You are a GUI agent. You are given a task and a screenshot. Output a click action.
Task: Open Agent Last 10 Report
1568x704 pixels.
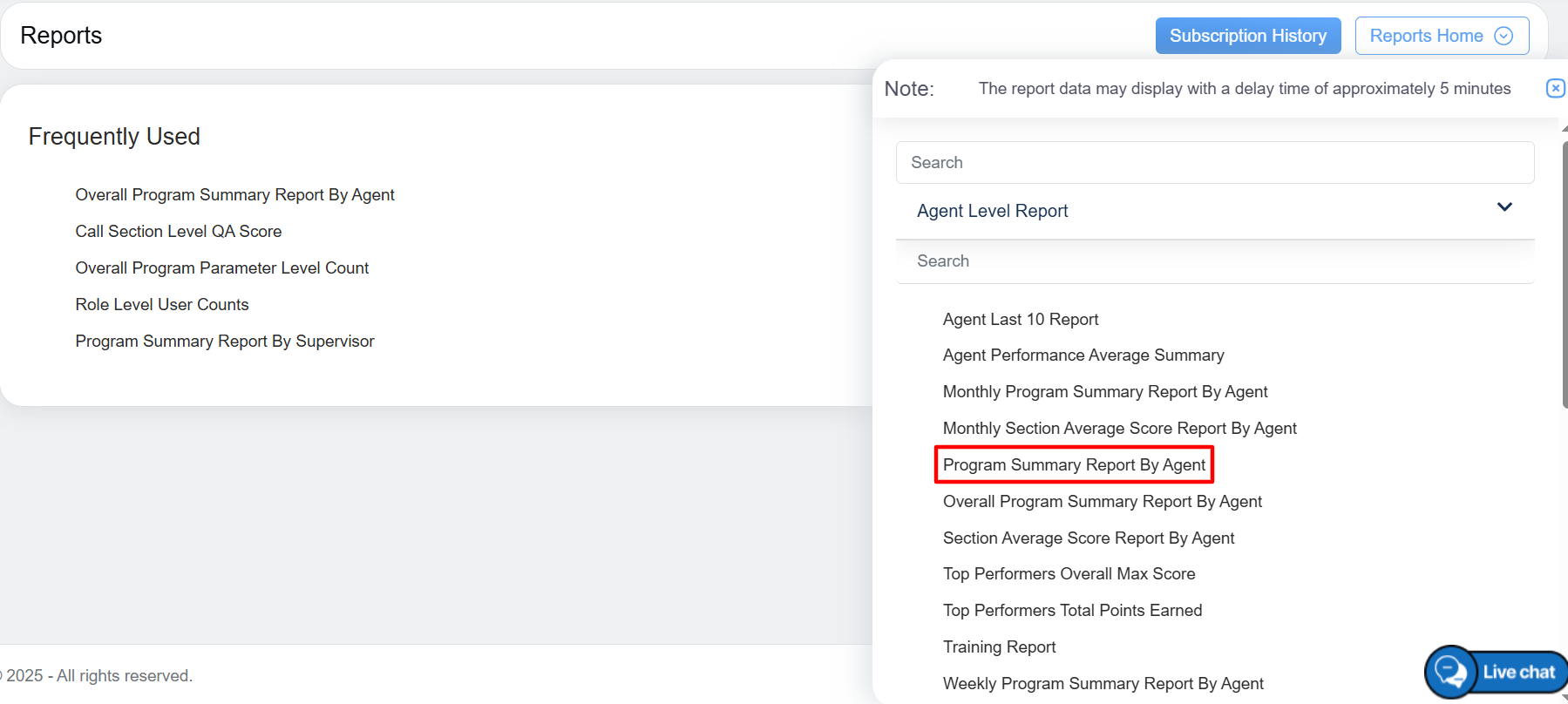1021,320
